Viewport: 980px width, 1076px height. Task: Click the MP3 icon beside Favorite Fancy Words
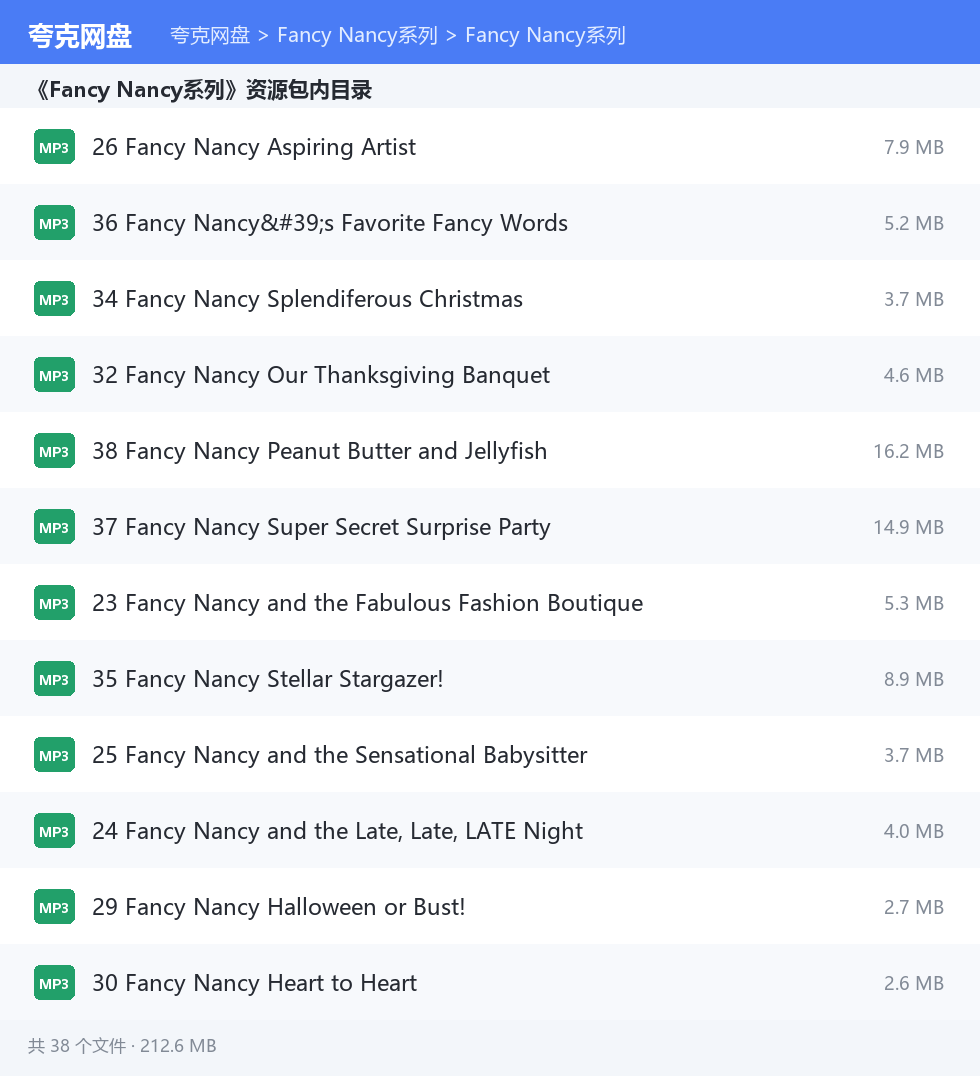point(54,223)
